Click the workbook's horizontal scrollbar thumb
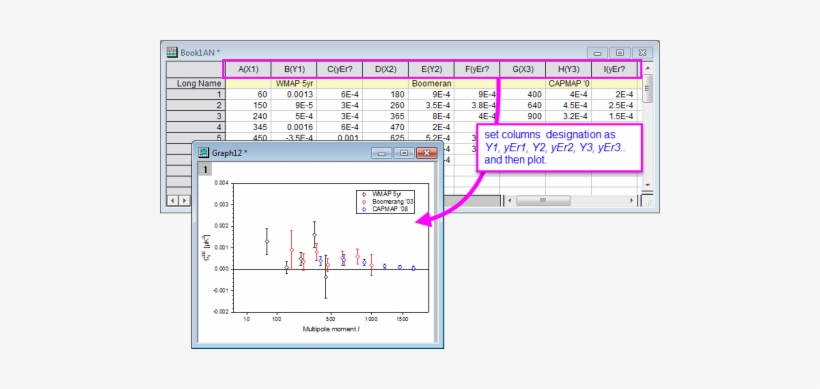820x389 pixels. pyautogui.click(x=543, y=200)
